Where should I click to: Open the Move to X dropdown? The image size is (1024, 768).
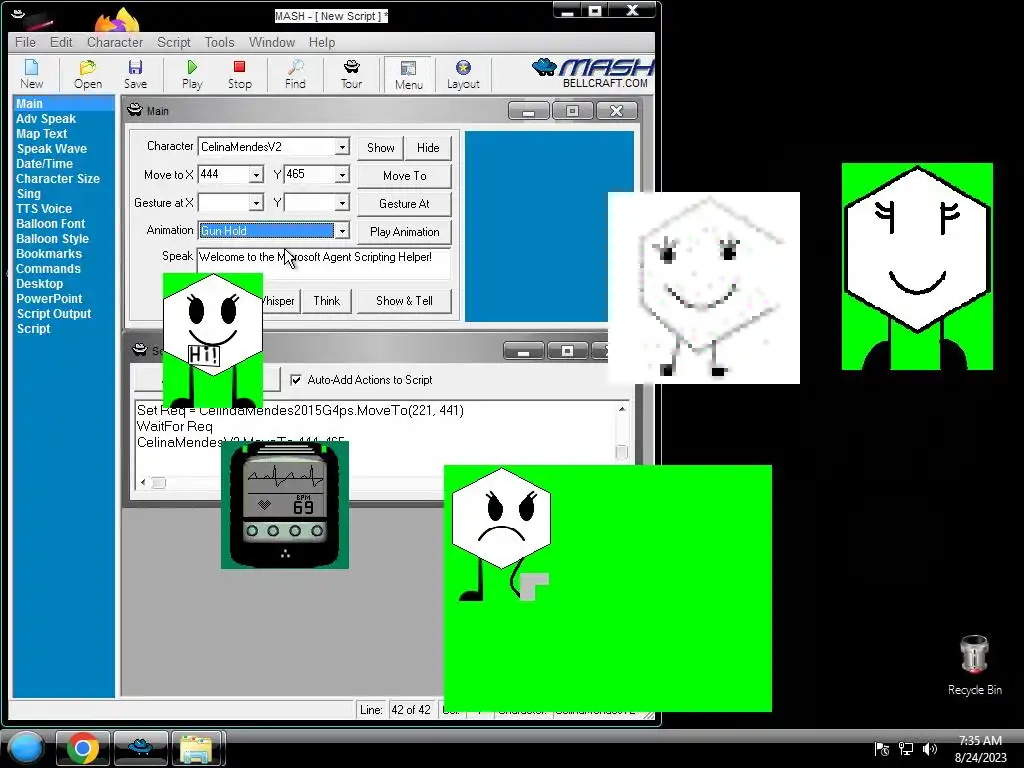point(256,174)
